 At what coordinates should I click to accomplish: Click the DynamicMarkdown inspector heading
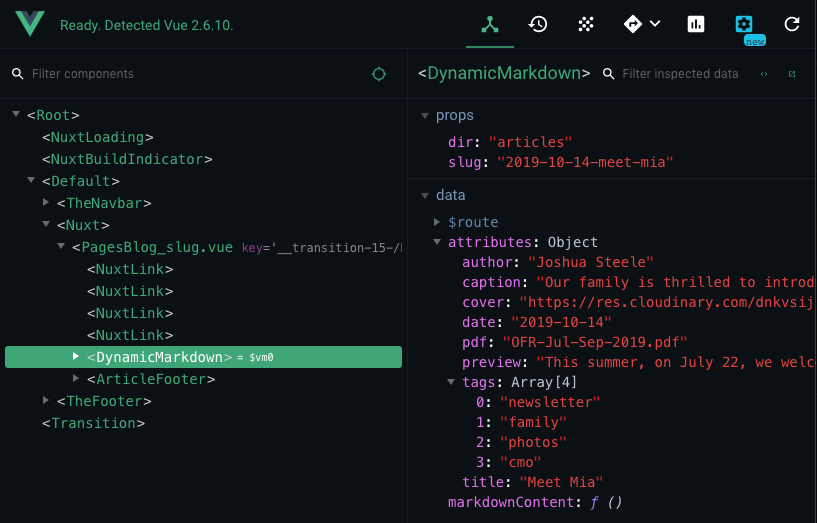(x=504, y=73)
